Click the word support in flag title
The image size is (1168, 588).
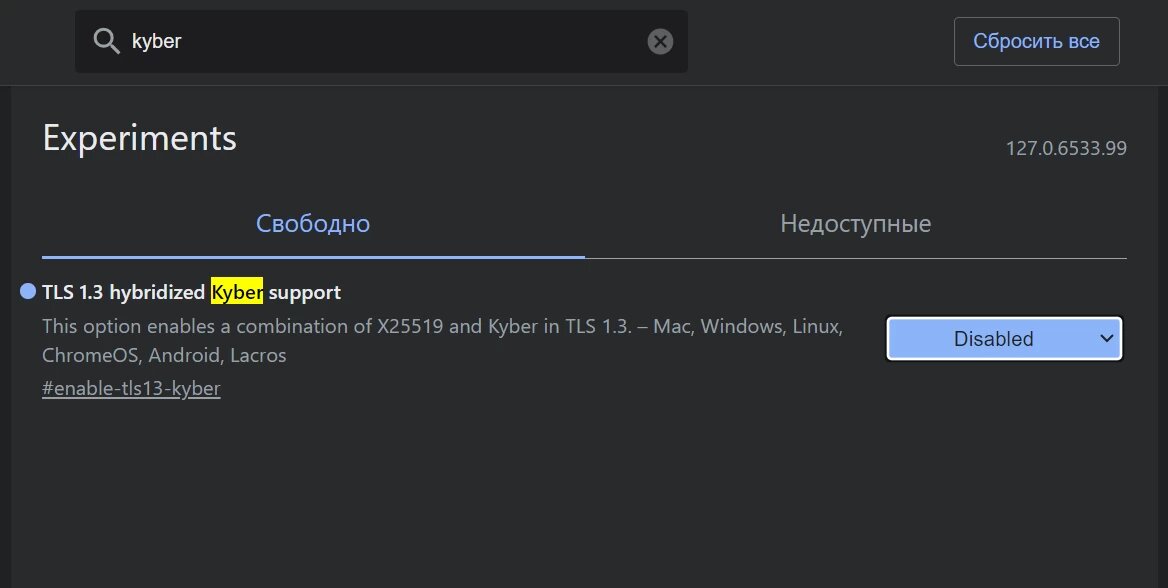click(x=305, y=293)
